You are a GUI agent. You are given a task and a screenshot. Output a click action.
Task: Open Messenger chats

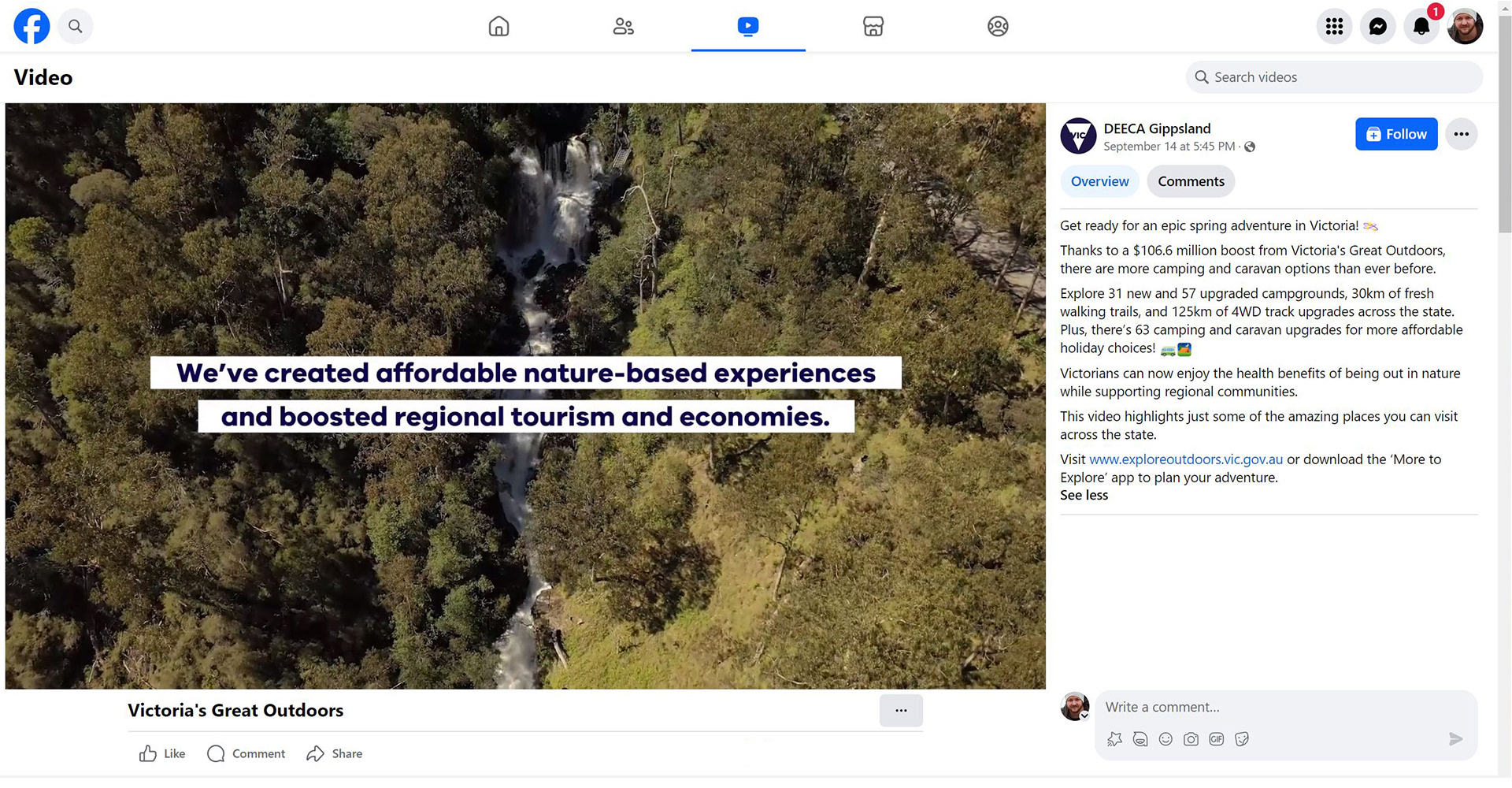(x=1377, y=26)
